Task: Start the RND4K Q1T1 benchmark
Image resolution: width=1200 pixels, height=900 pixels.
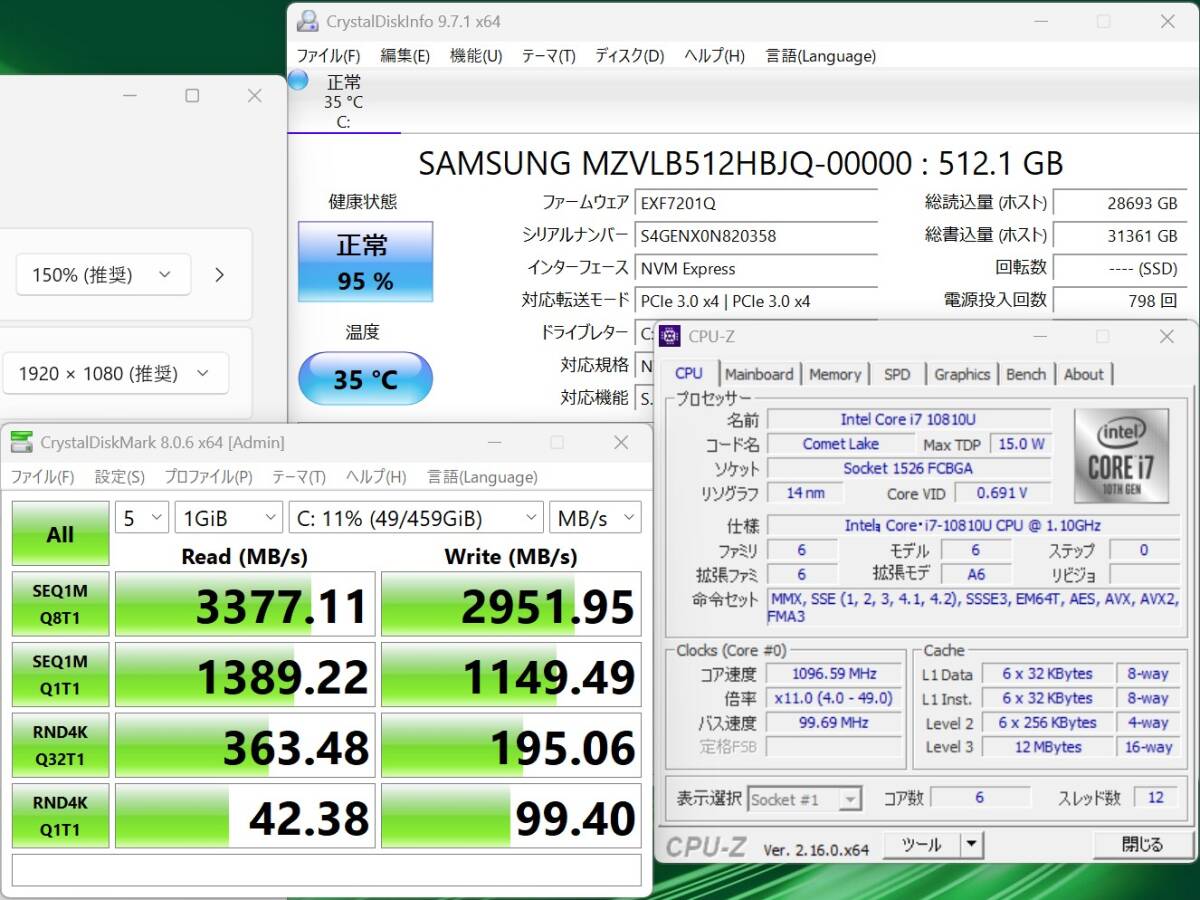Action: pos(60,815)
